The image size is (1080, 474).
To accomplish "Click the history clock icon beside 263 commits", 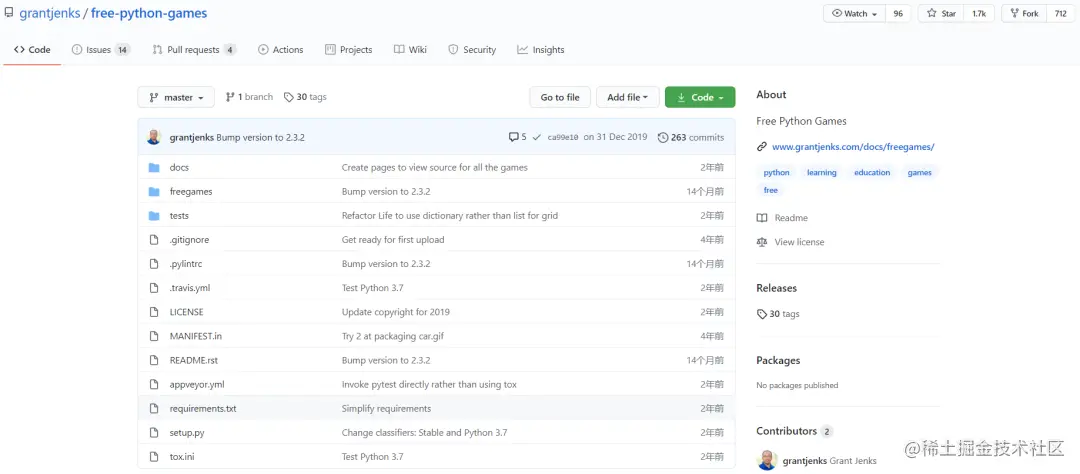I will point(663,137).
